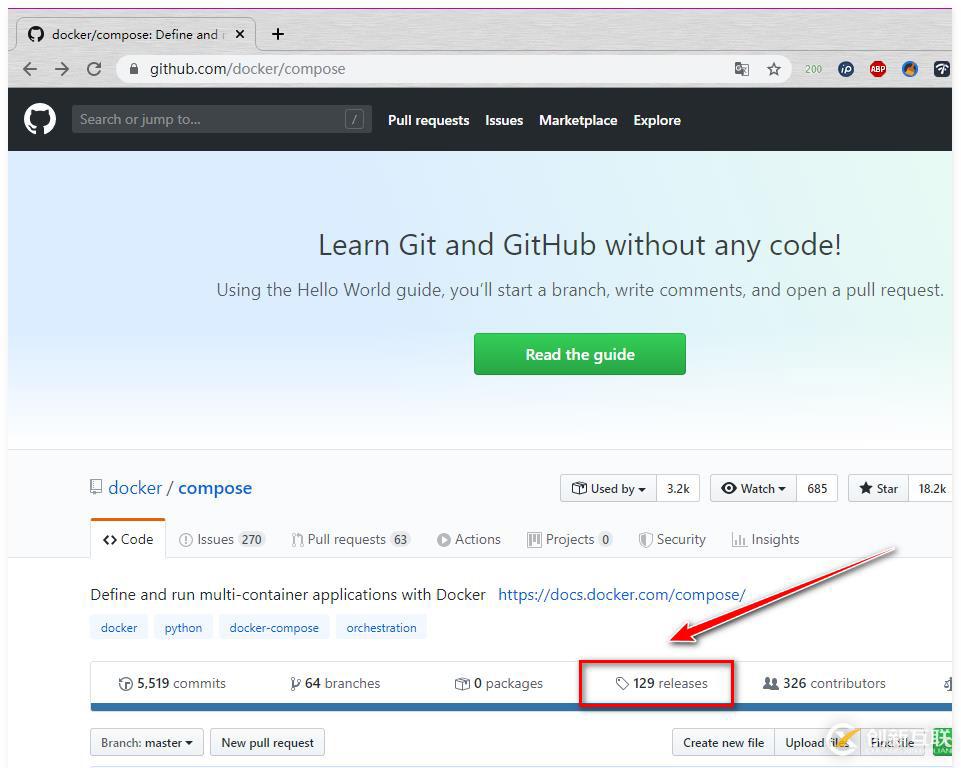
Task: Click the docker-compose topic tag
Action: (274, 628)
